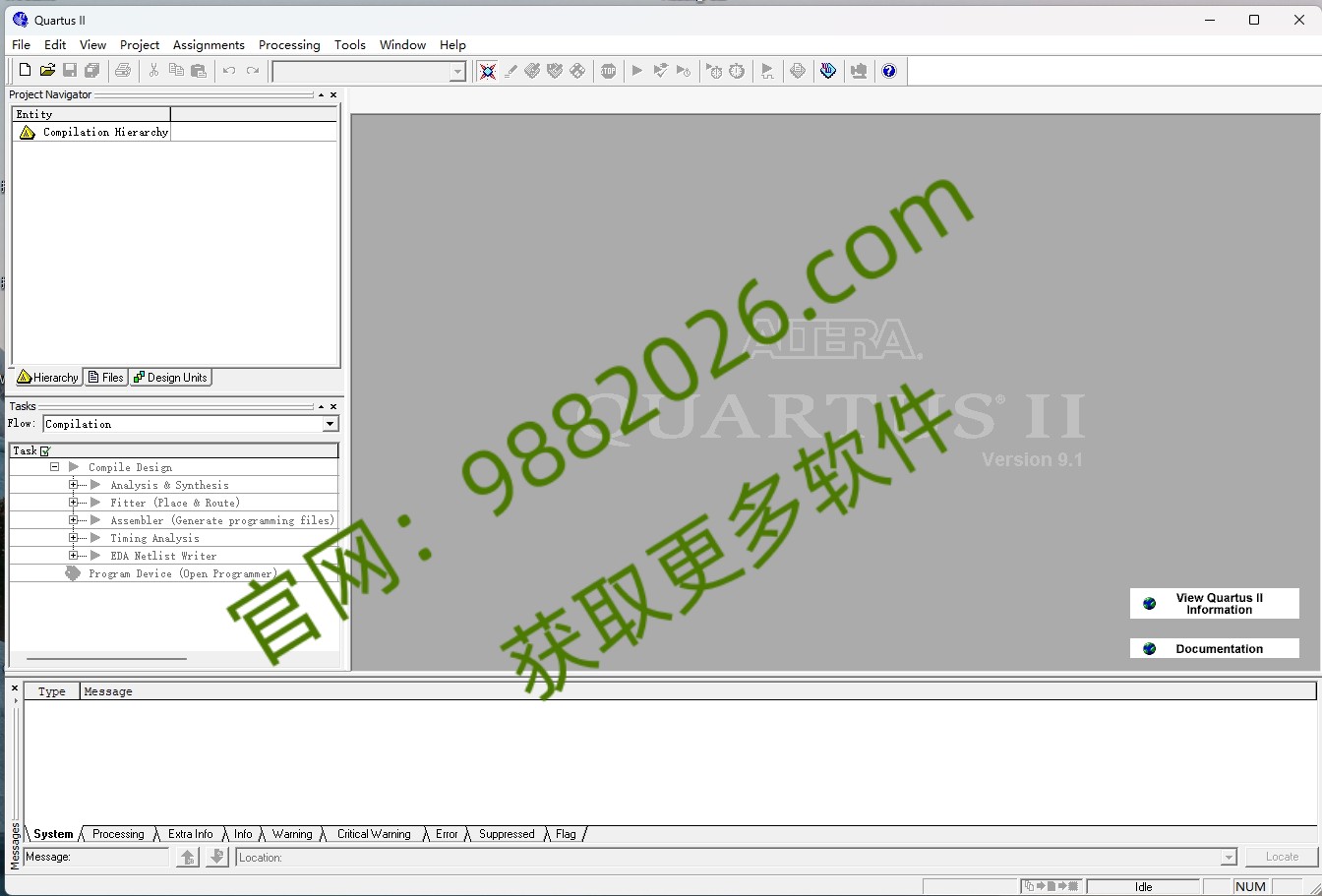The width and height of the screenshot is (1322, 896).
Task: Click the previous message up arrow
Action: 188,858
